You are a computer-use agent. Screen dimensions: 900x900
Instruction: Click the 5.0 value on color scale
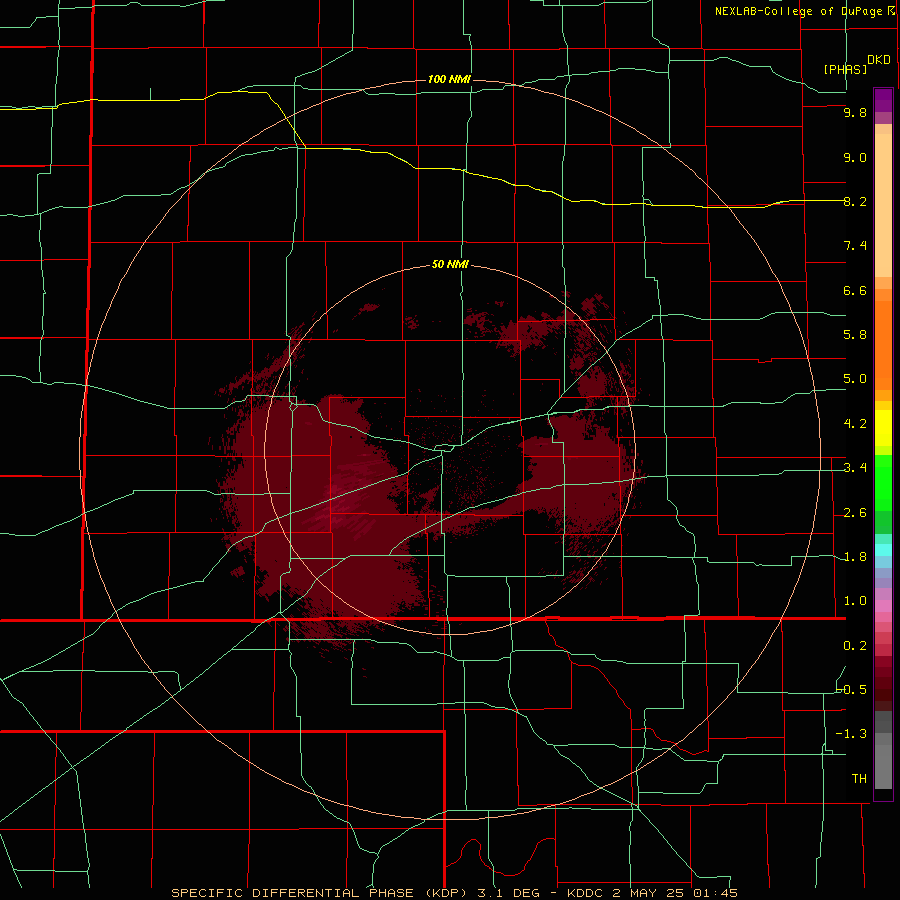click(855, 379)
